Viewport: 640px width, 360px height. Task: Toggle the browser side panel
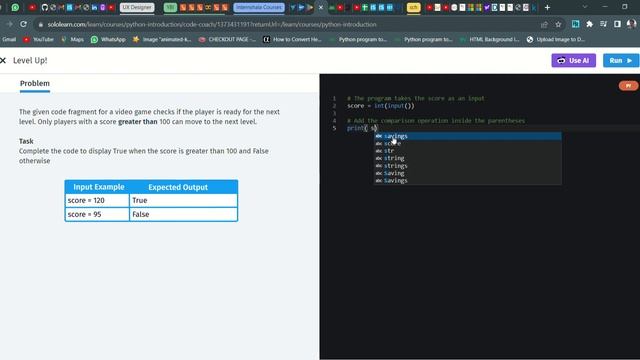tap(617, 24)
